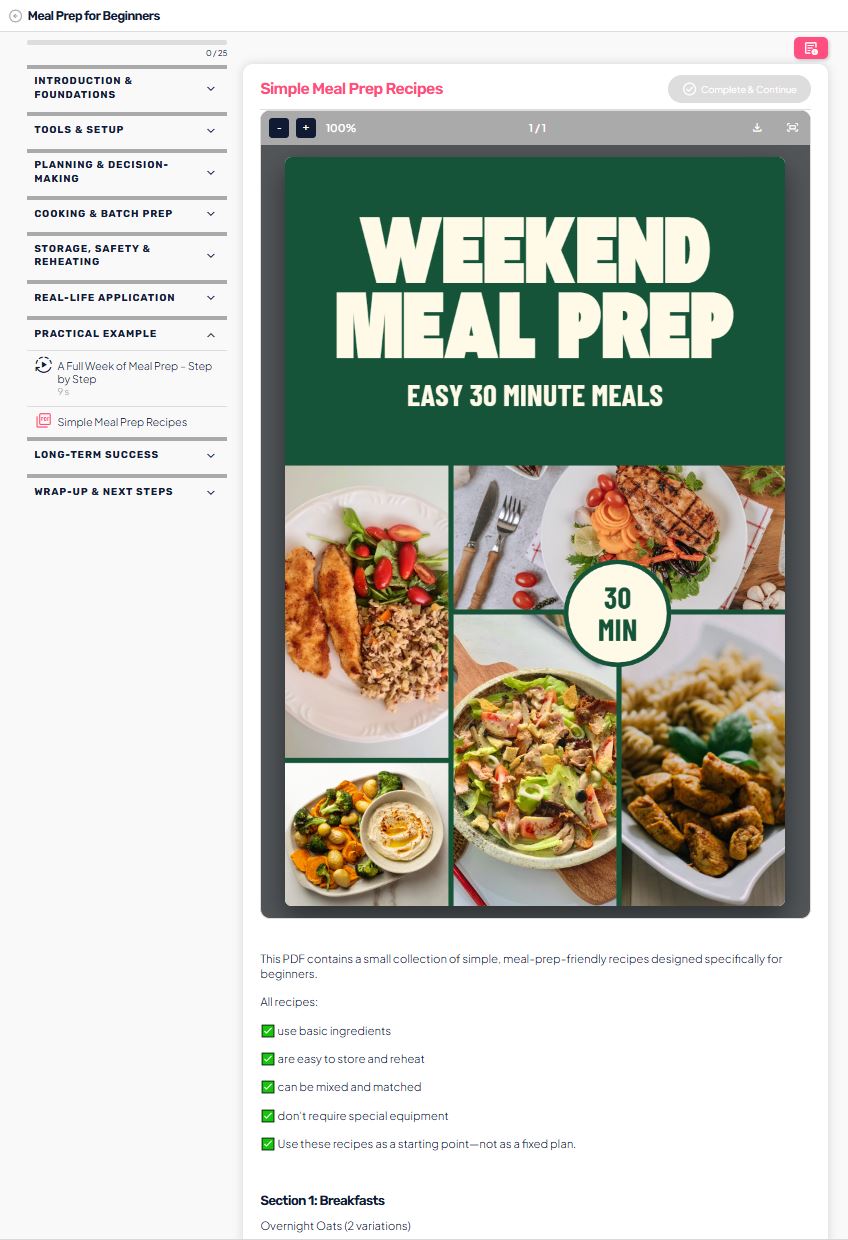Open the PDF in fullscreen mode

point(792,128)
